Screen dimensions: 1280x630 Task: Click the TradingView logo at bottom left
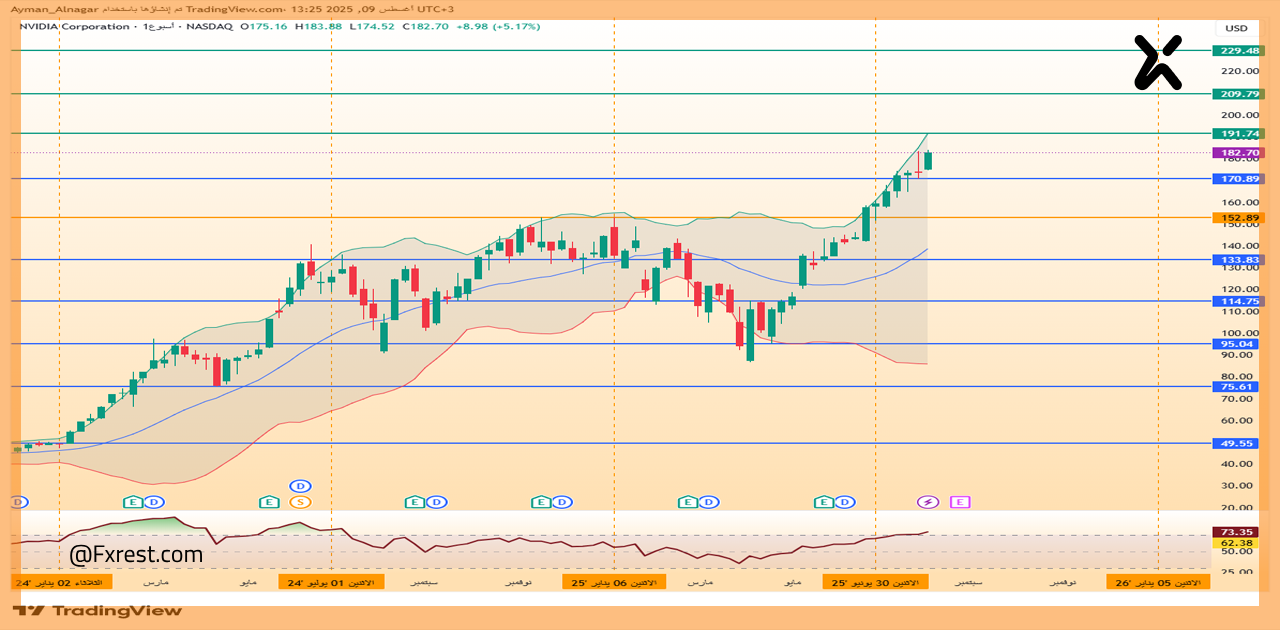(x=97, y=610)
